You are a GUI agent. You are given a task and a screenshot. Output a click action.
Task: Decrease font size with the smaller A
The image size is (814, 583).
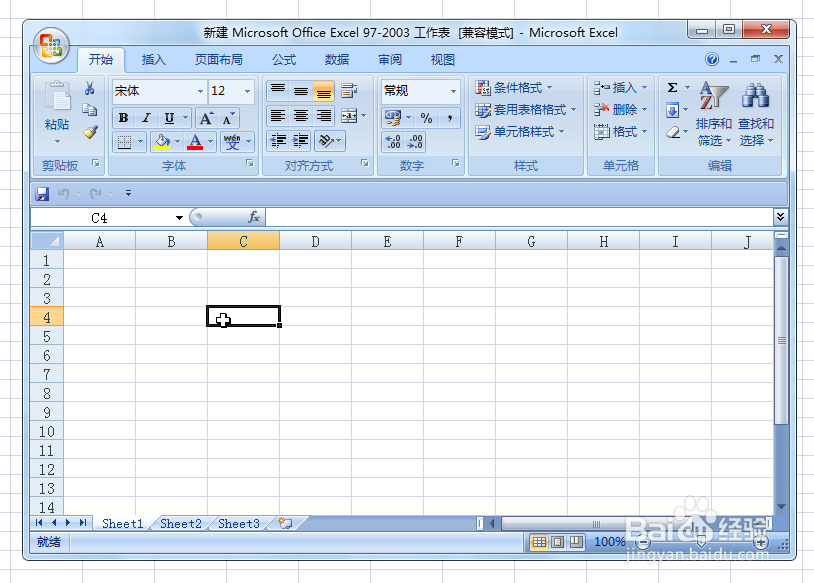(x=228, y=118)
